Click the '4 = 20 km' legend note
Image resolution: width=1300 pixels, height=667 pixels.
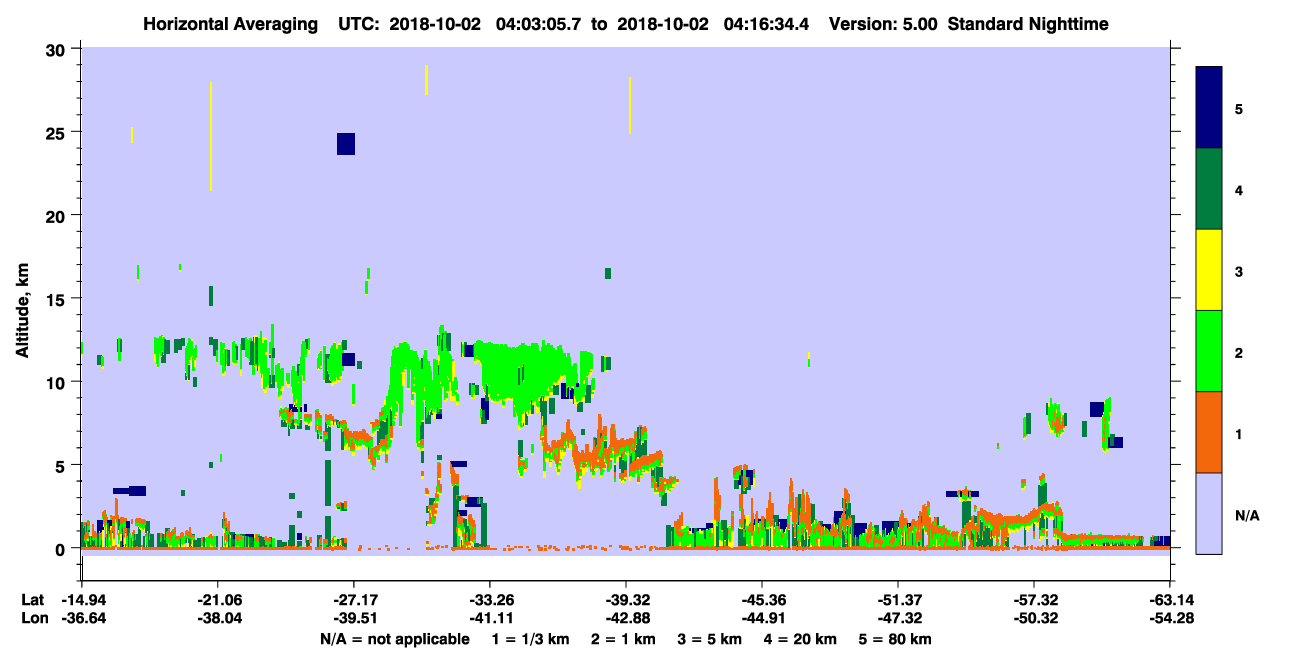click(800, 639)
